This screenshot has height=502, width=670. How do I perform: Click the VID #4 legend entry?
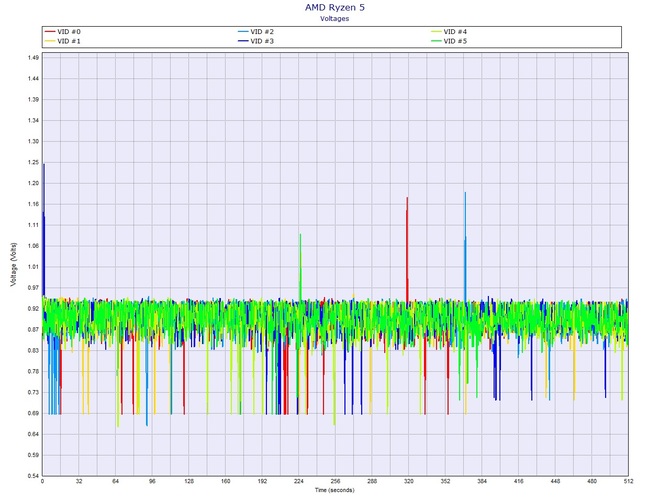(x=449, y=32)
